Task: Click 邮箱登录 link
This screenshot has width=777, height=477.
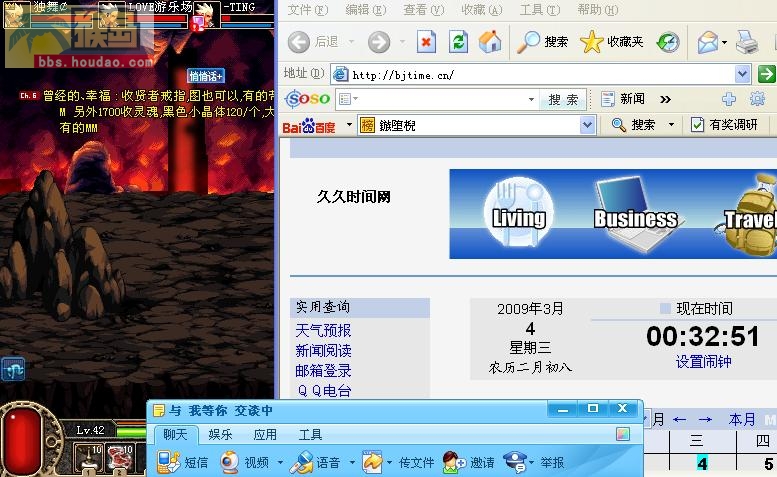Action: [323, 371]
